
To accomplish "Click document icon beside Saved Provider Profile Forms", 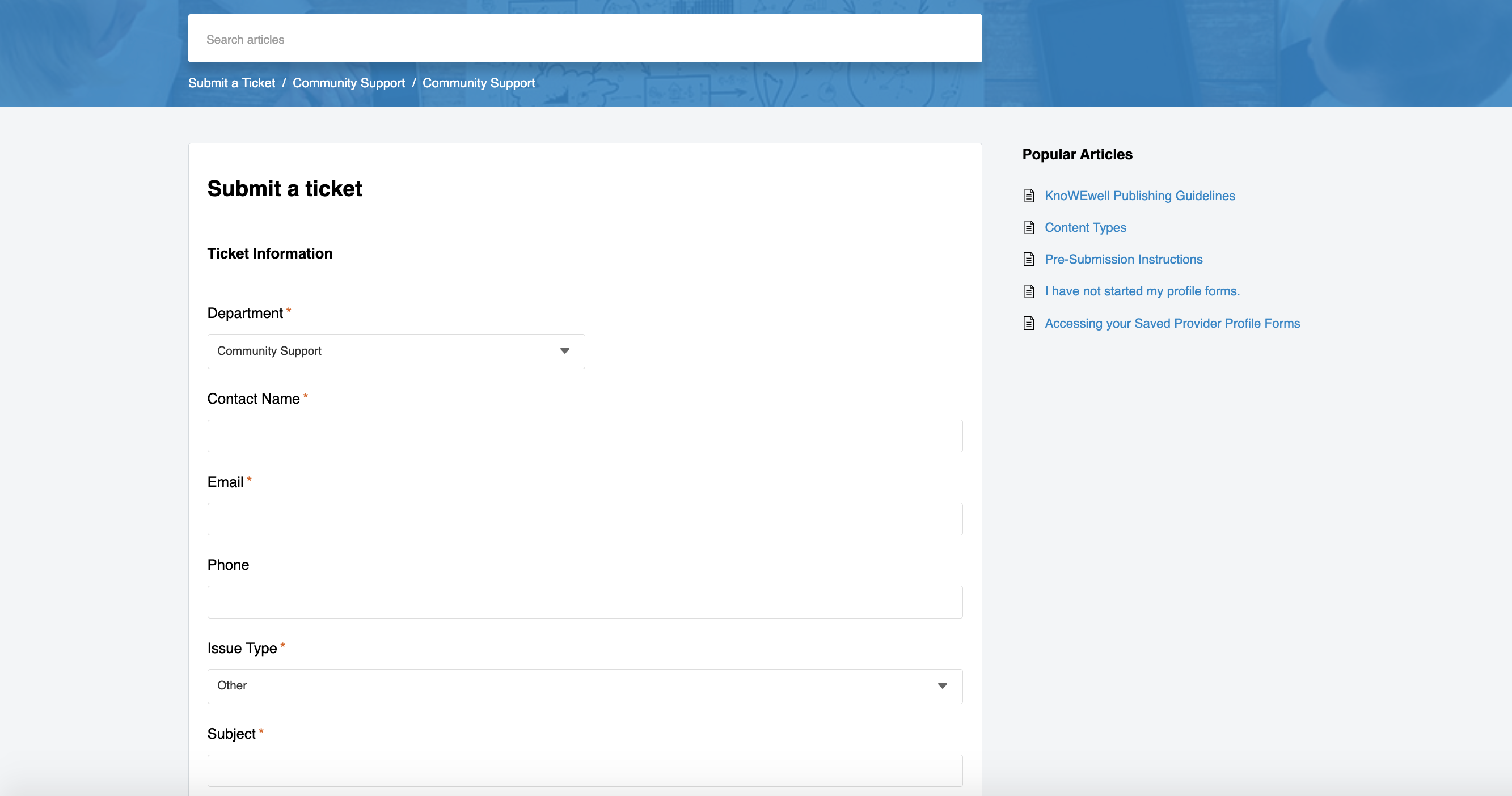I will click(x=1028, y=323).
